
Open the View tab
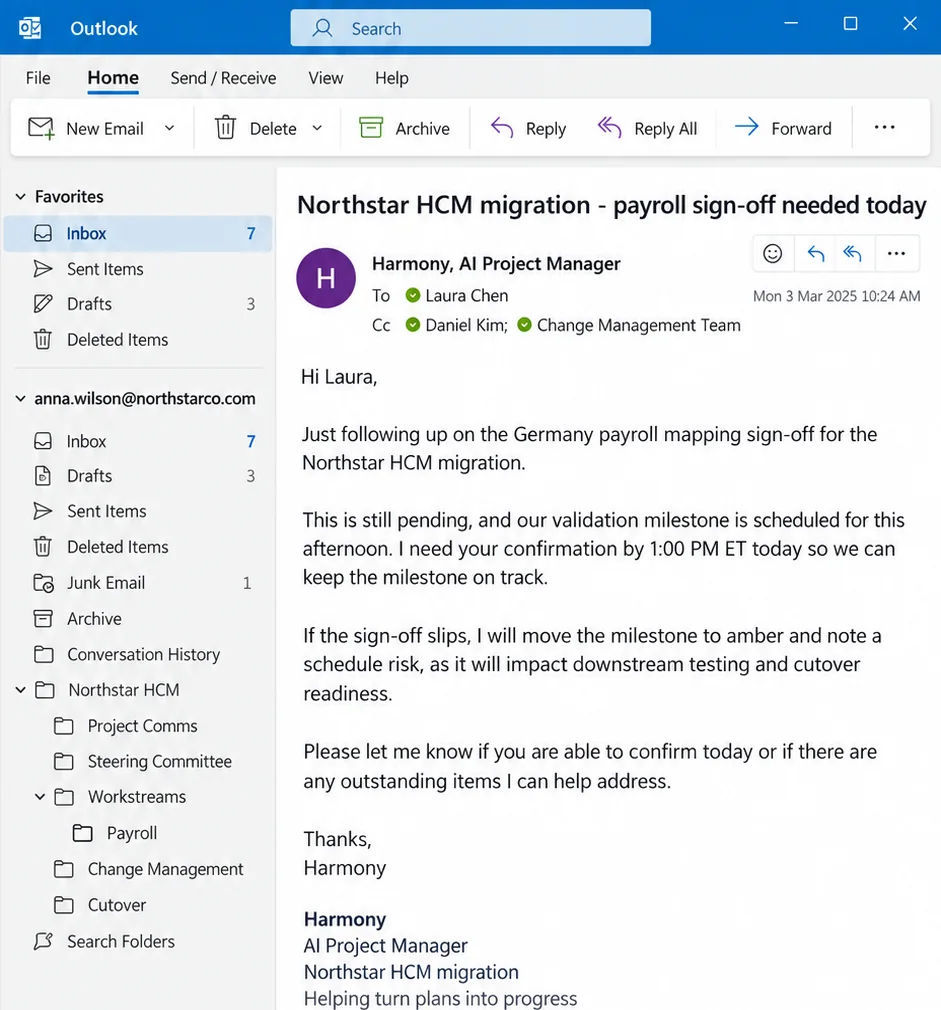coord(326,78)
